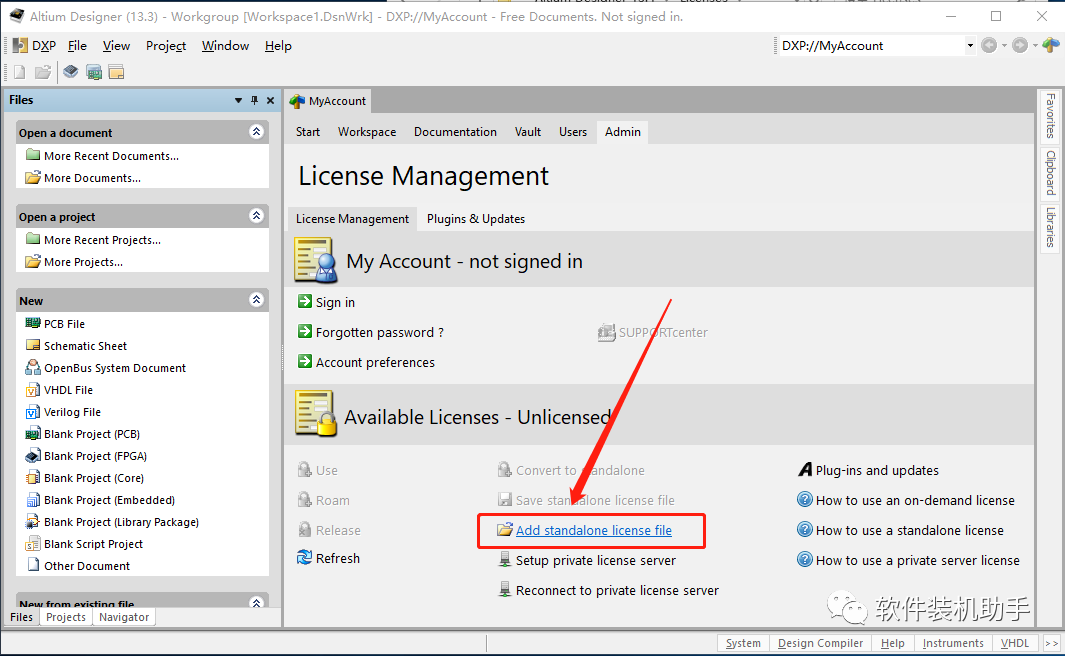Select the MyAccount document tab
This screenshot has height=656, width=1065.
[329, 101]
